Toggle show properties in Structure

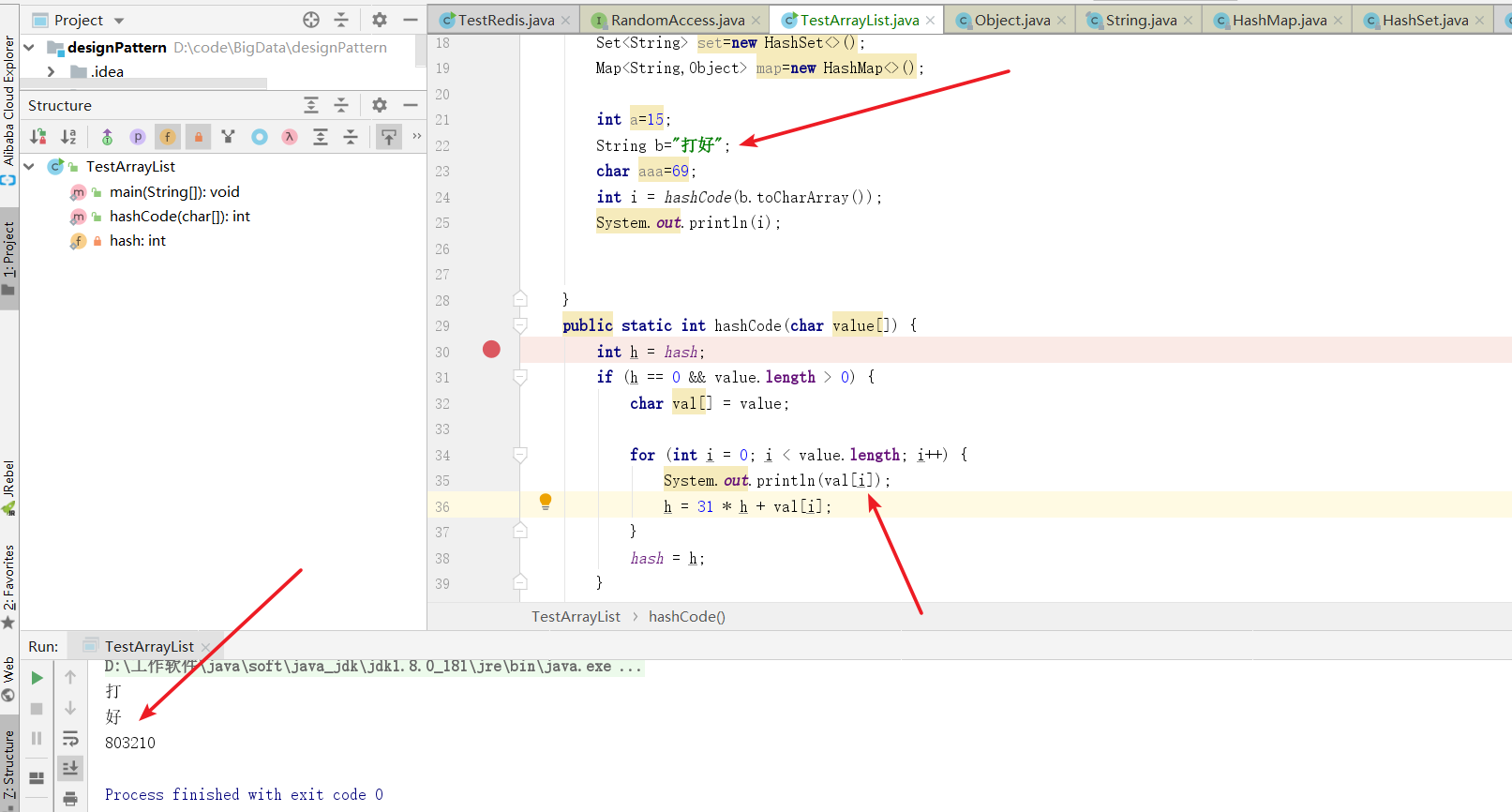click(x=138, y=137)
